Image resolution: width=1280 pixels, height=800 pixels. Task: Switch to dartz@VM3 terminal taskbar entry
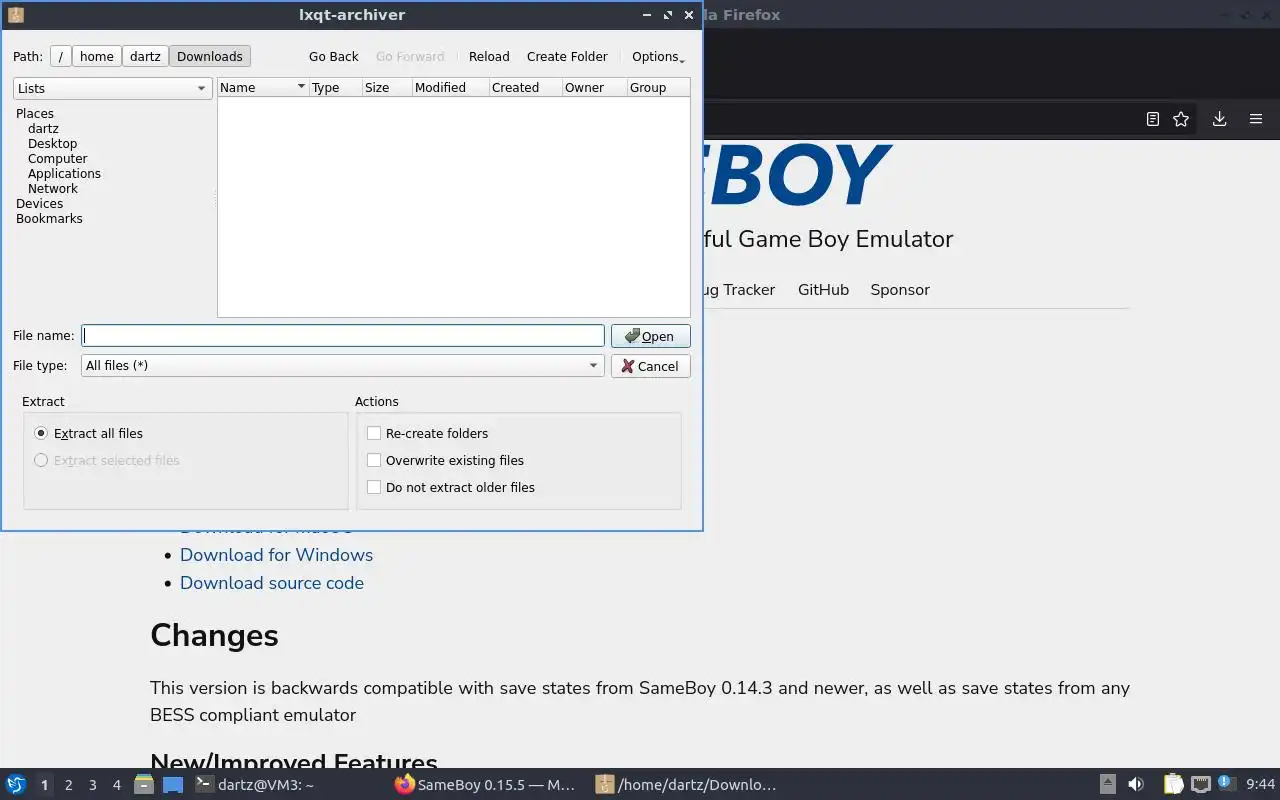[290, 785]
